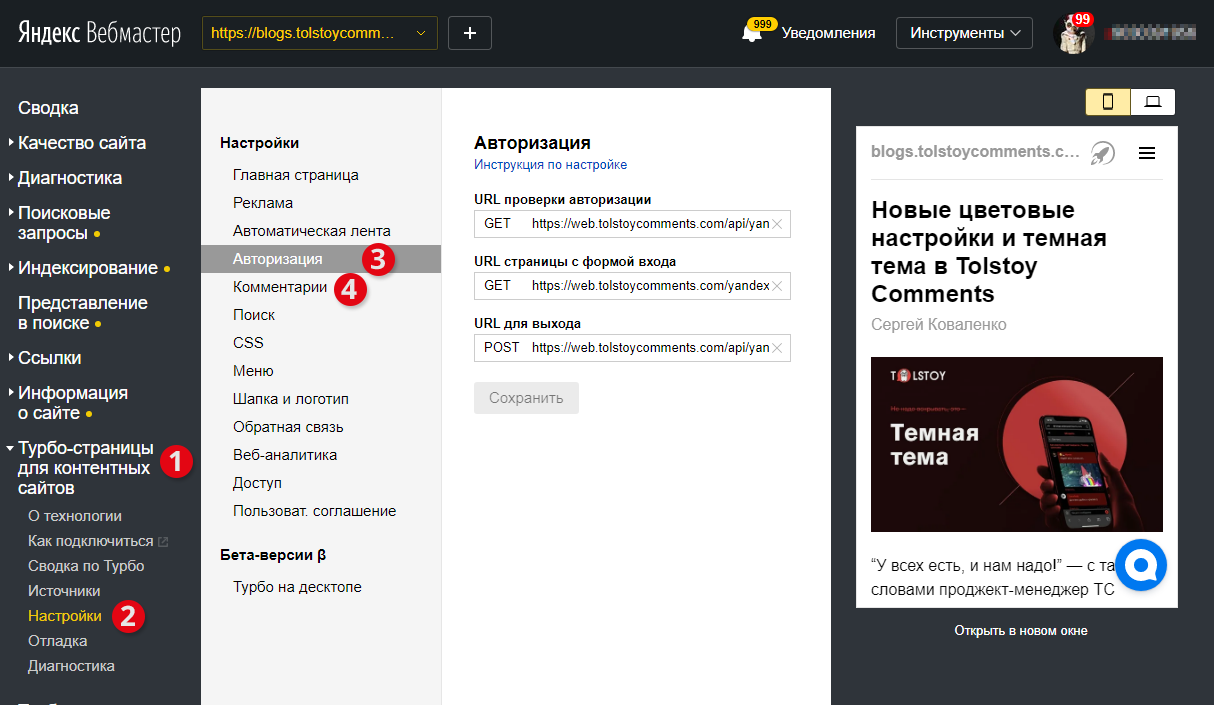Open Шапка и логотип settings
The height and width of the screenshot is (705, 1214).
pyautogui.click(x=291, y=399)
